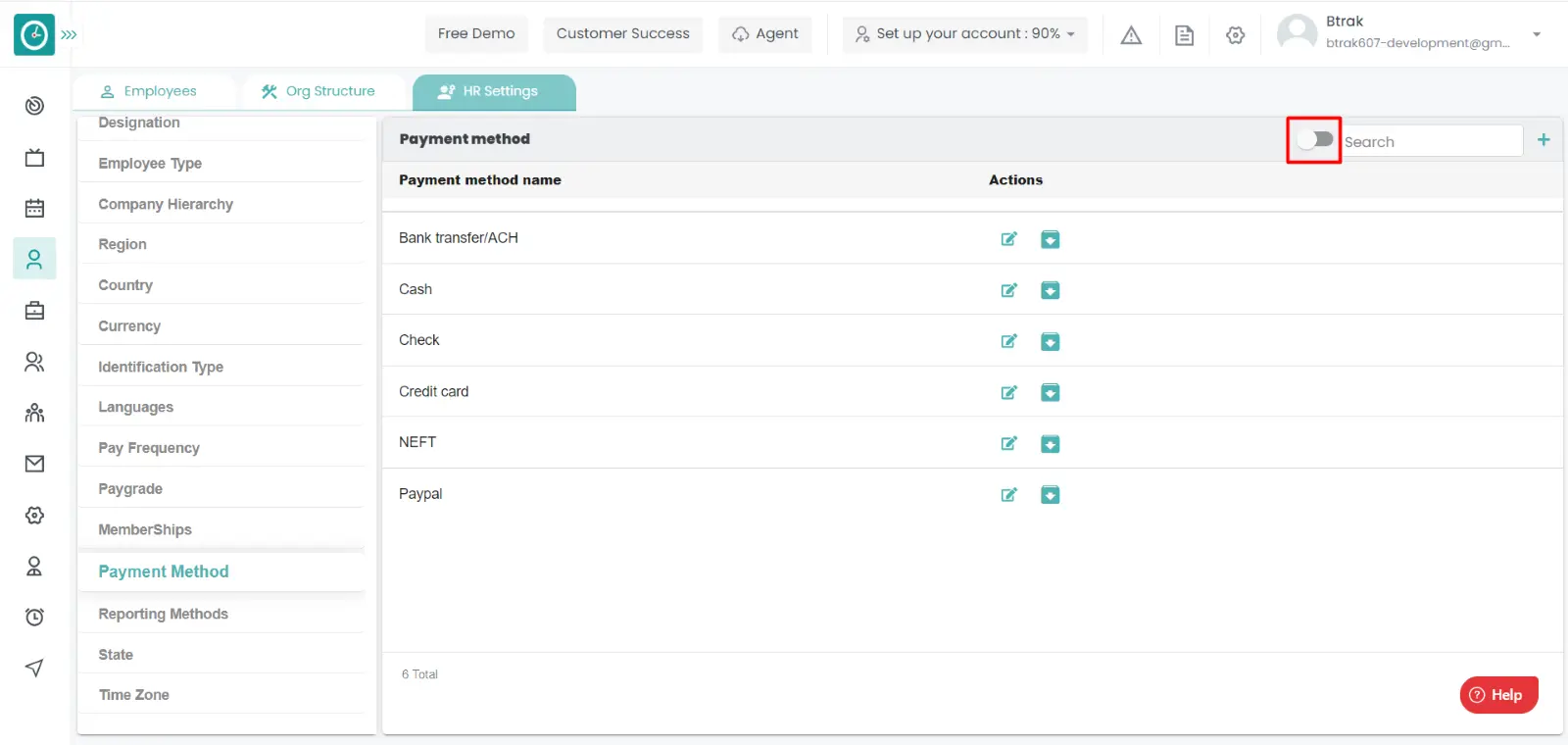Image resolution: width=1568 pixels, height=745 pixels.
Task: Click the Free Demo button
Action: tap(476, 33)
